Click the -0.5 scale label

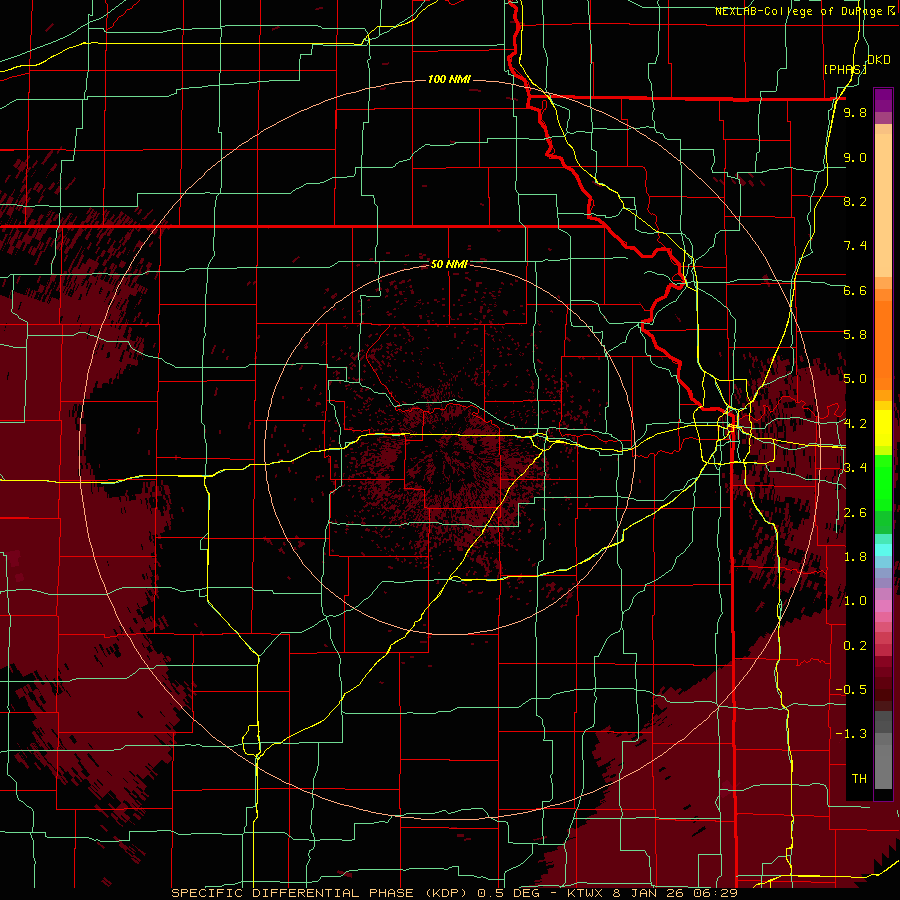pos(852,689)
